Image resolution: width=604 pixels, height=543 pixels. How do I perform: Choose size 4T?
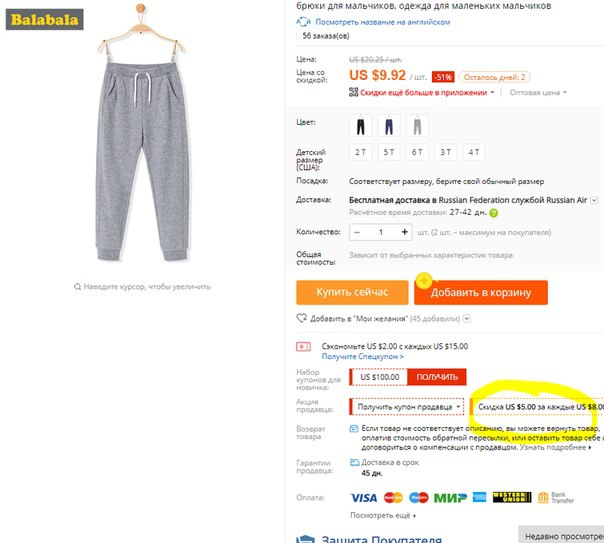tap(474, 152)
